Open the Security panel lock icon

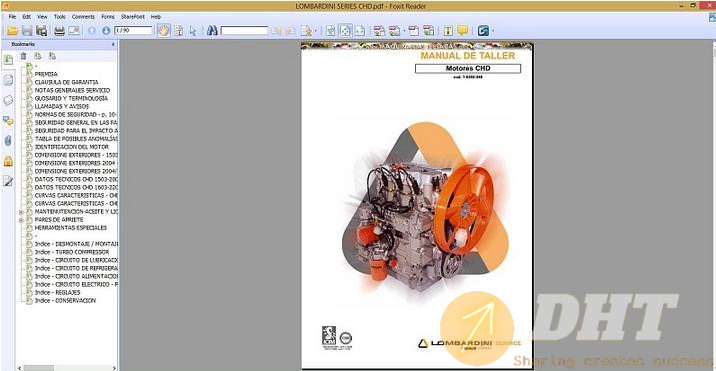[x=8, y=161]
